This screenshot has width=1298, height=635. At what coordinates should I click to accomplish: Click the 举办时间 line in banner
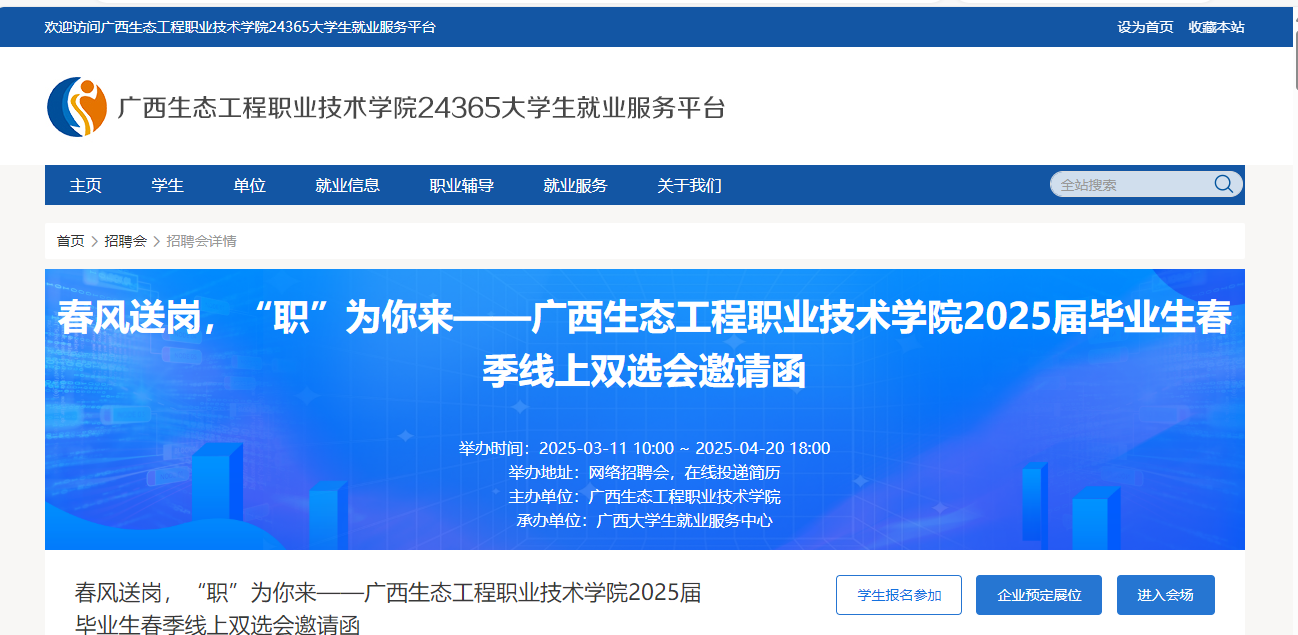(x=644, y=448)
